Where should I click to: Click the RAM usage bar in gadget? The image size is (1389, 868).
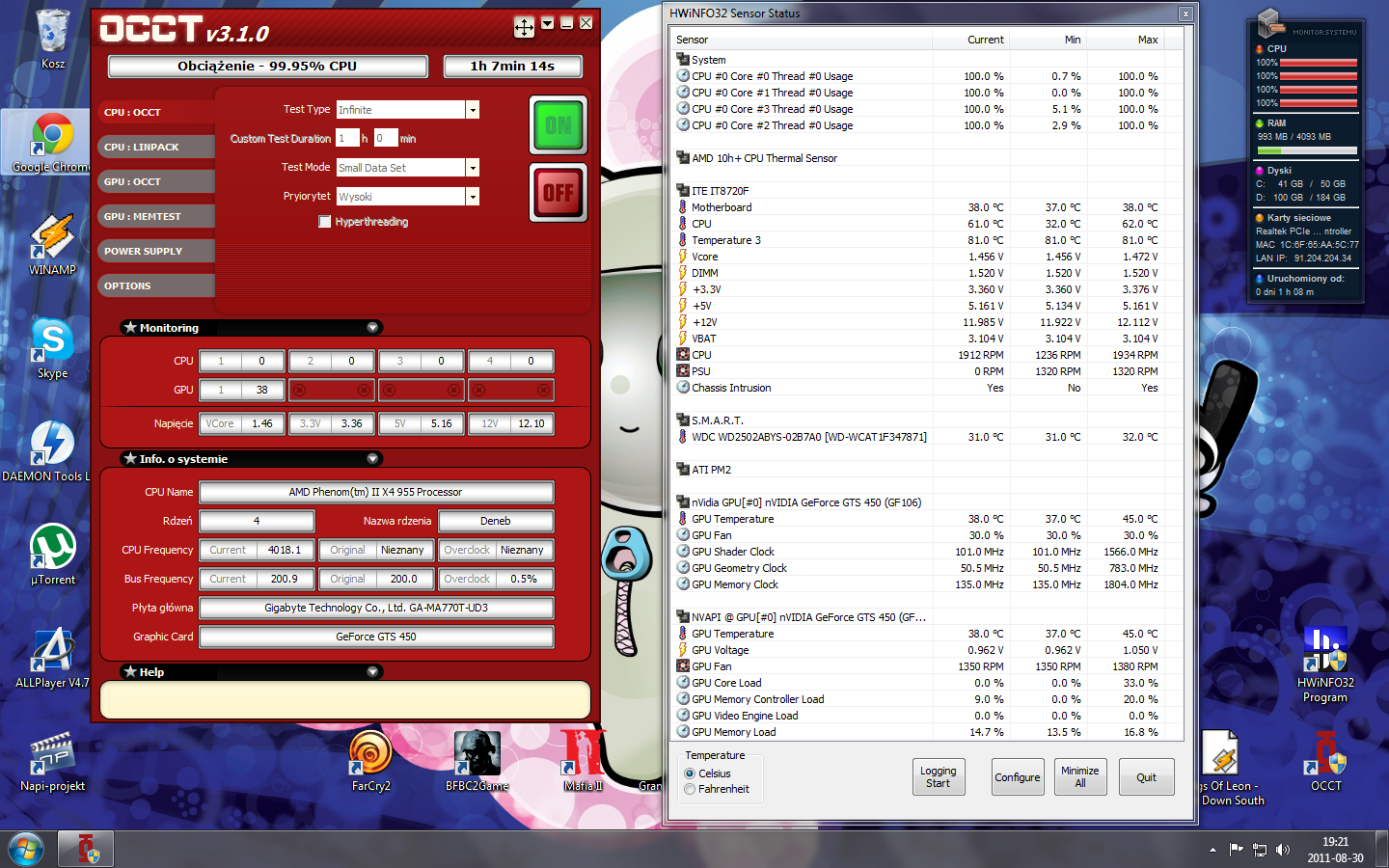pos(1307,150)
